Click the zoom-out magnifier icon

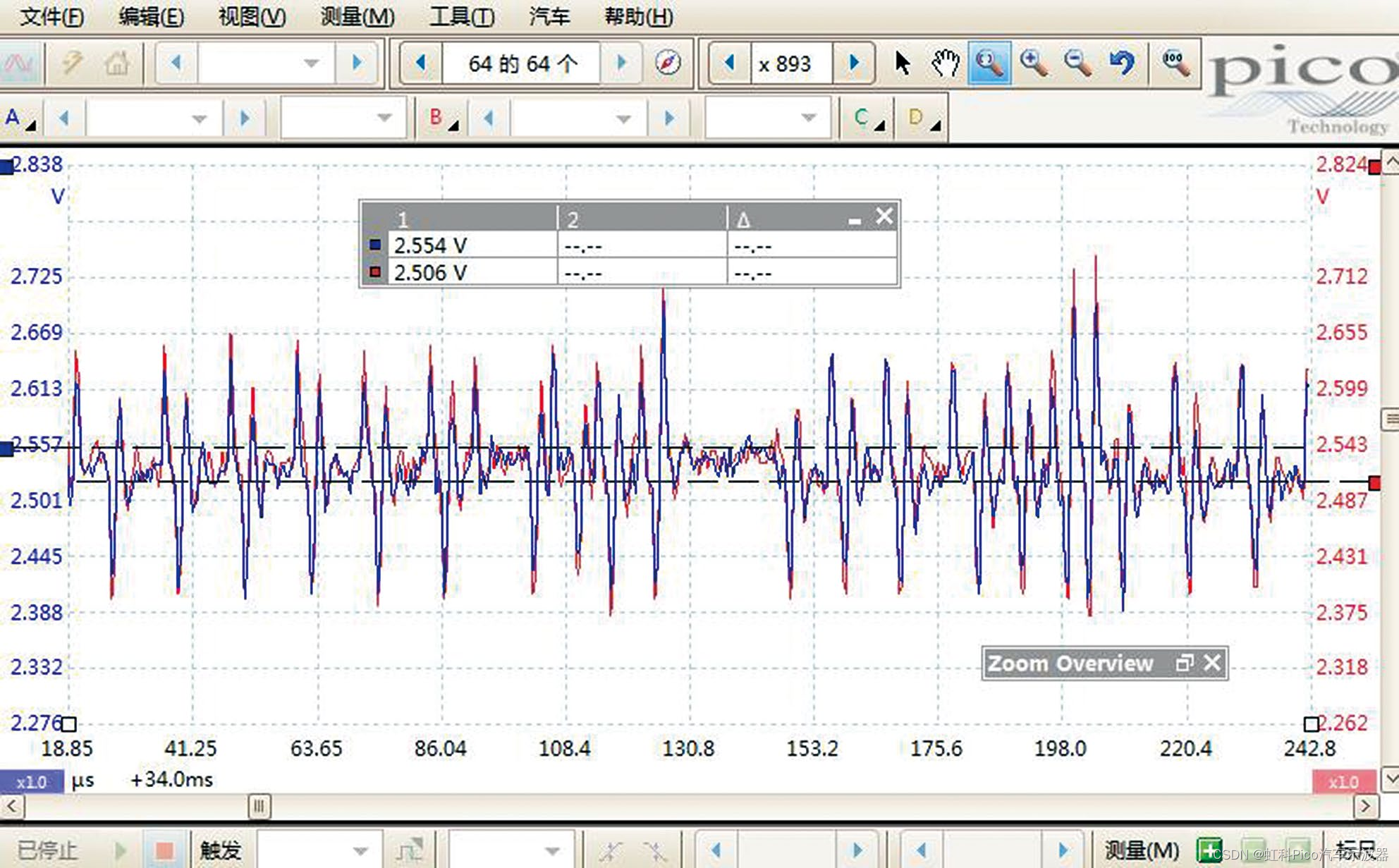point(1077,63)
